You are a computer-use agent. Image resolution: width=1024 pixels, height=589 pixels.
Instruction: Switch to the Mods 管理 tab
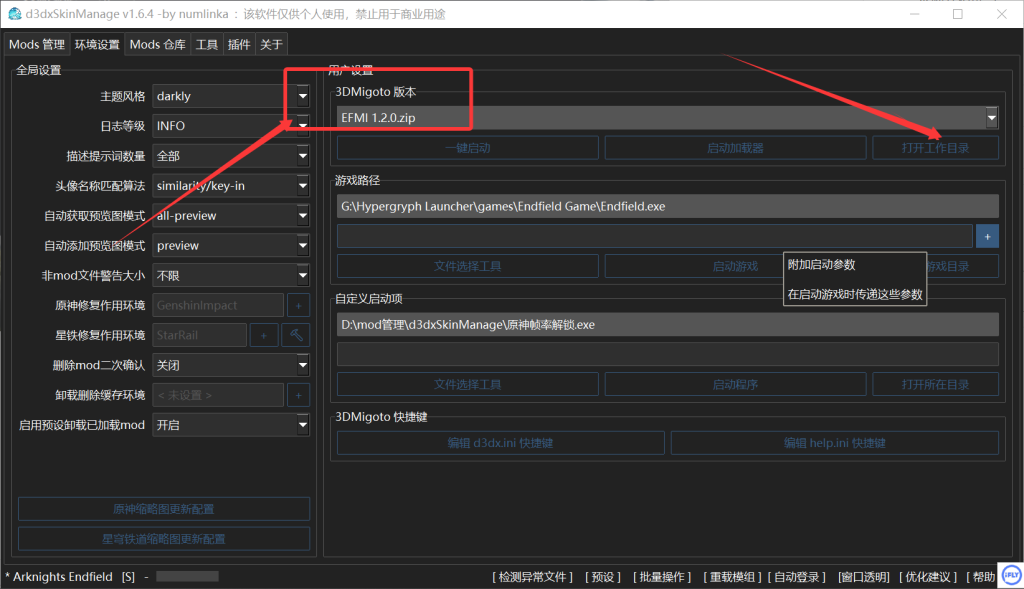[37, 44]
